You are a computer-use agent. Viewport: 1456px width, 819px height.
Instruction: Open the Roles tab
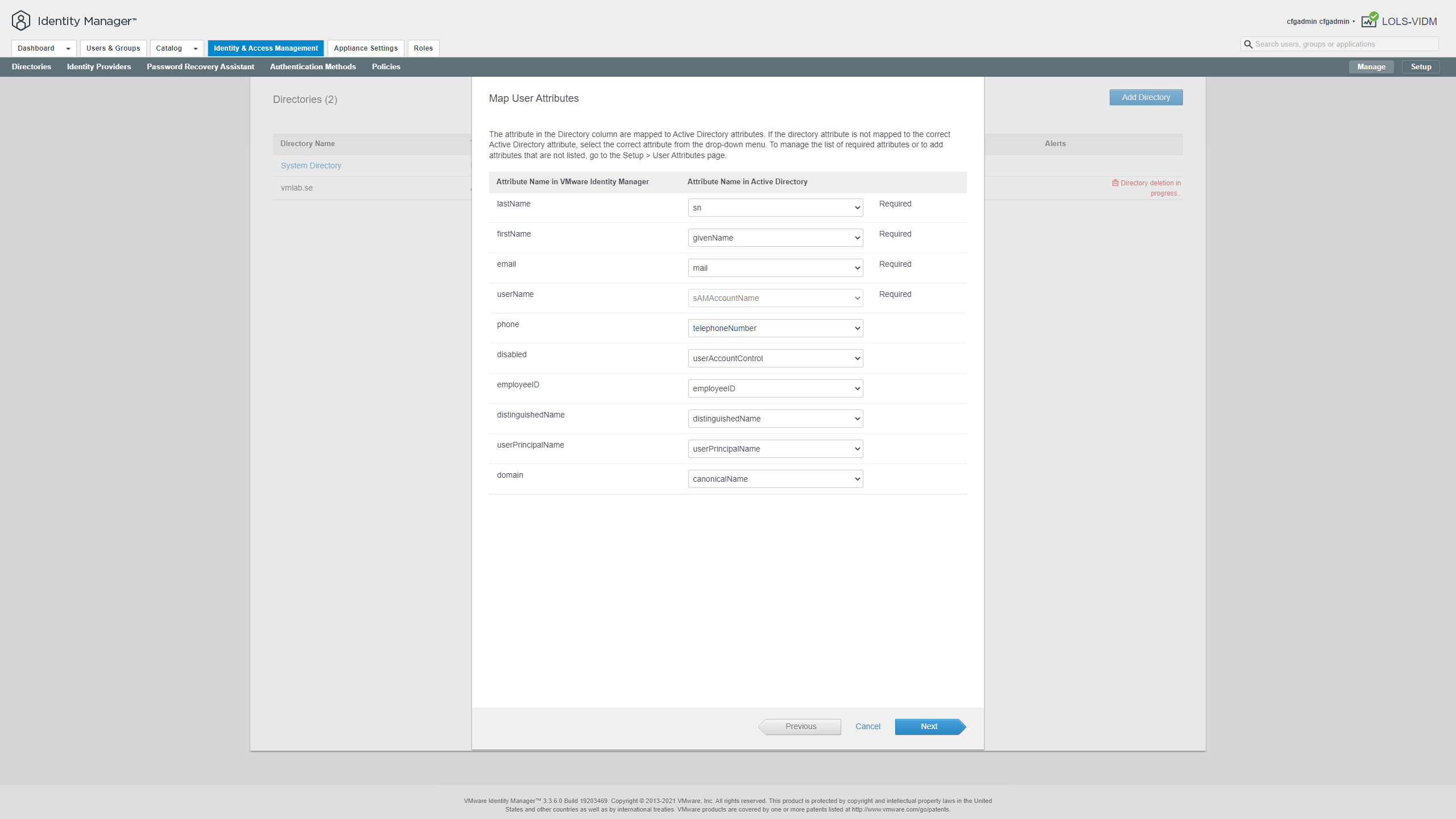(x=423, y=48)
